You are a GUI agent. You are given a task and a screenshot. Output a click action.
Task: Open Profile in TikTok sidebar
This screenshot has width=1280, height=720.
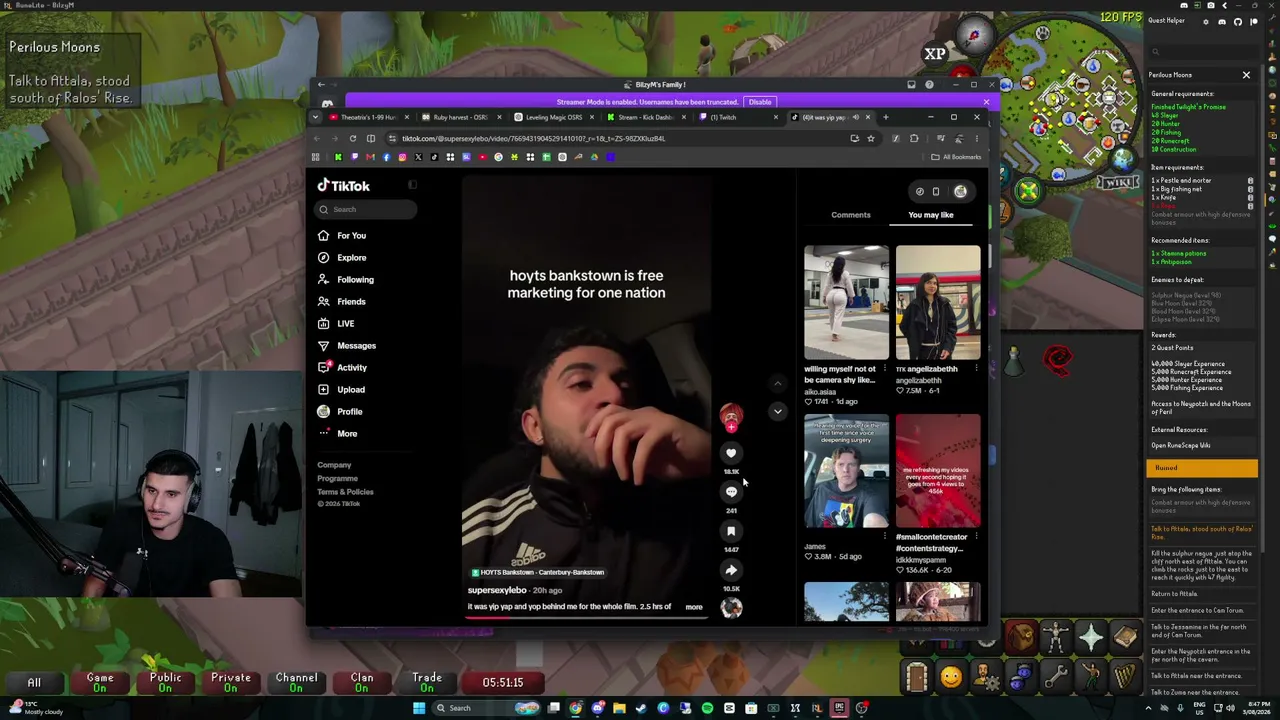[x=340, y=411]
